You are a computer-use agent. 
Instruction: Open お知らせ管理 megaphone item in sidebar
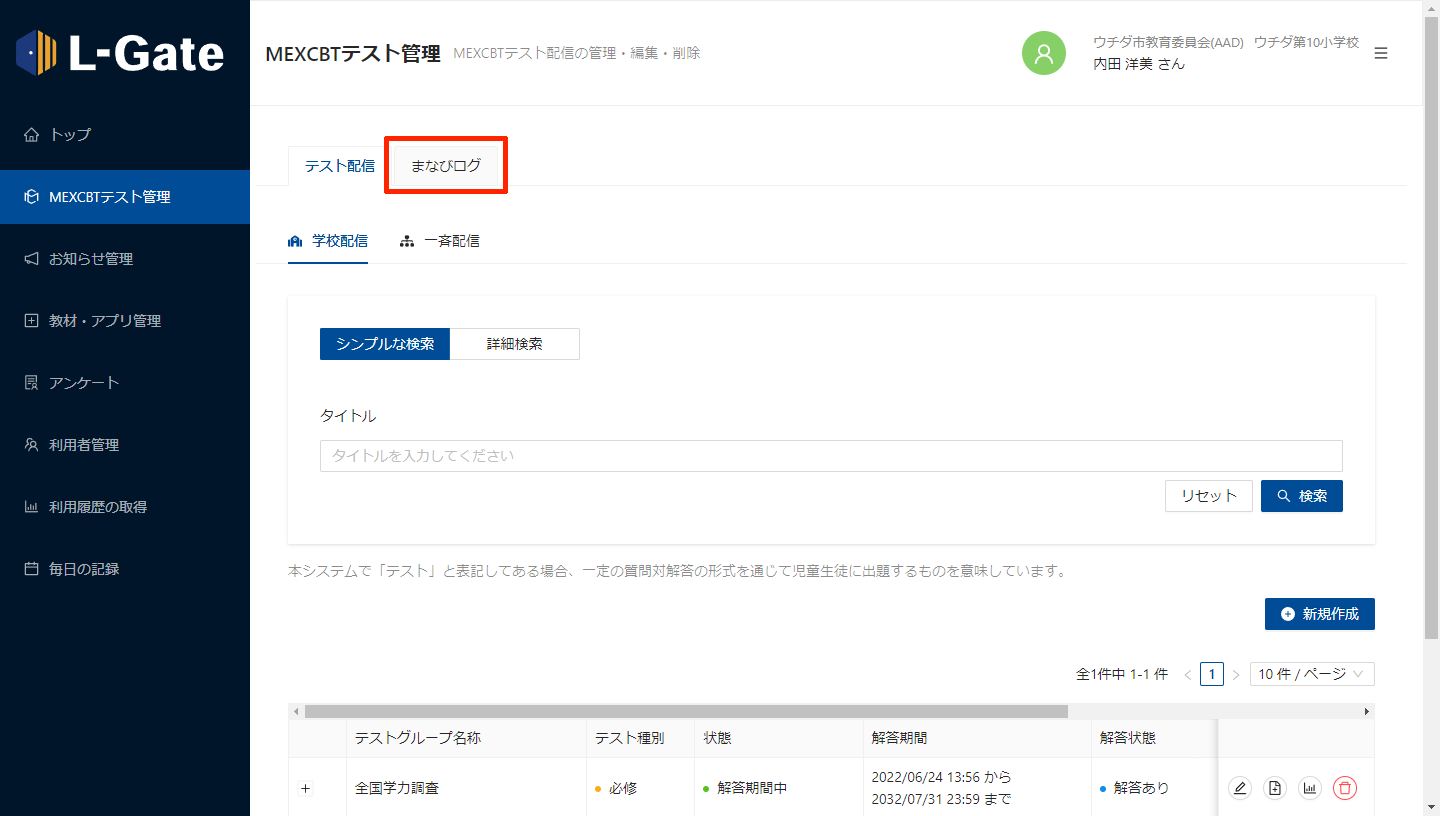125,259
